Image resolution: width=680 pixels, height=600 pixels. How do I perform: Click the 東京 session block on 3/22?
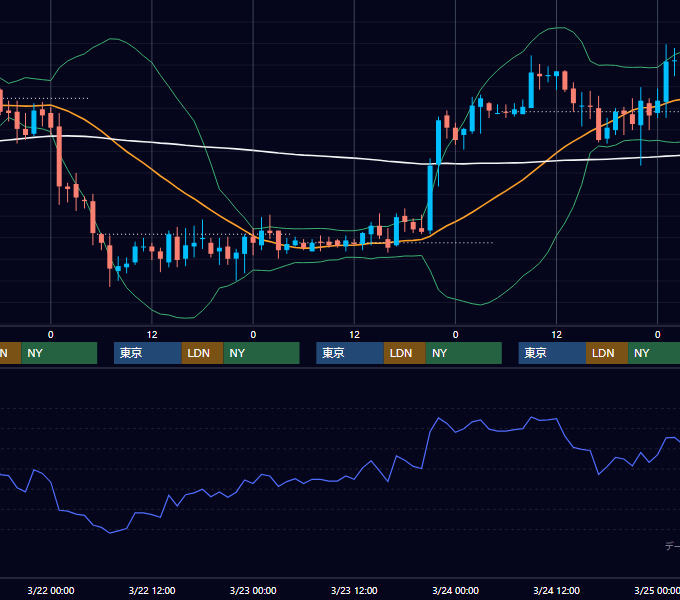point(147,353)
